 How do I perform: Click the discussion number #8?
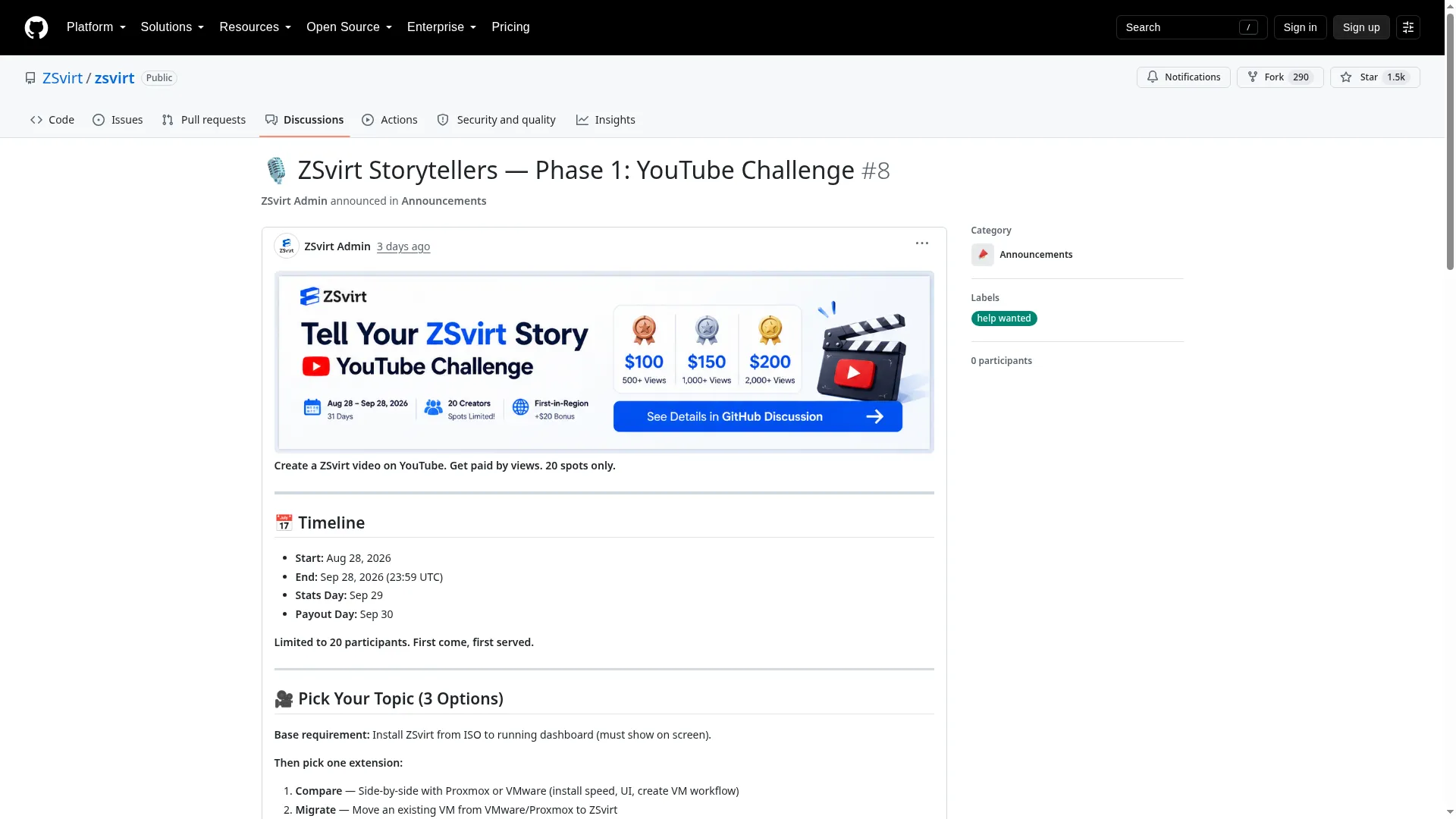coord(876,171)
